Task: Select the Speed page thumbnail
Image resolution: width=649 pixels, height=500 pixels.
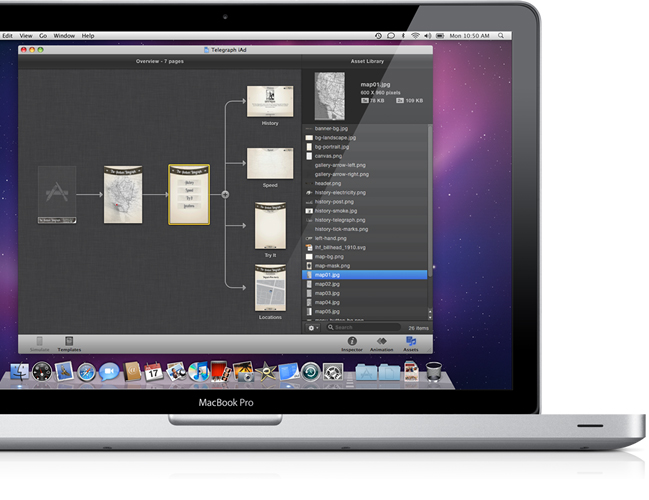Action: point(270,163)
